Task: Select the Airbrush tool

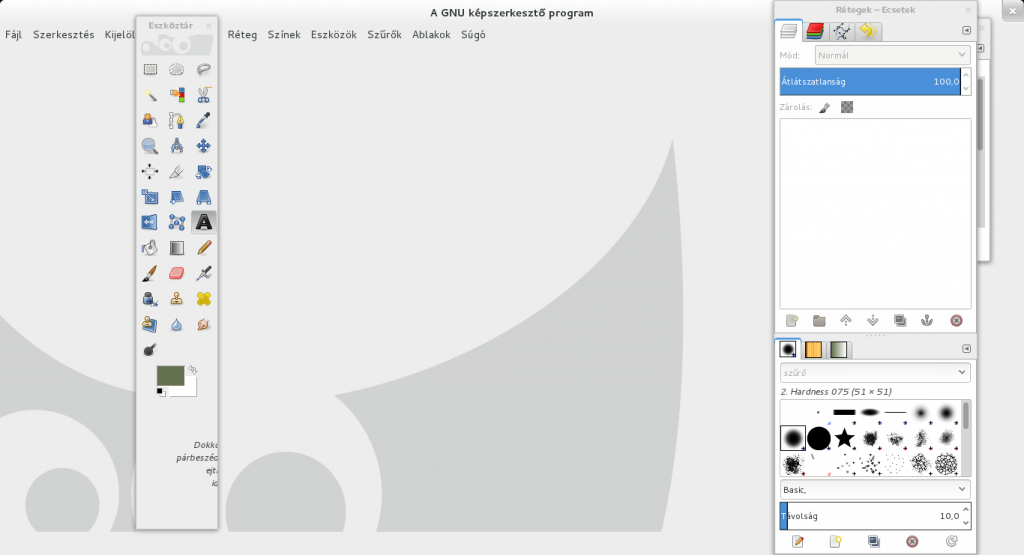Action: 203,273
